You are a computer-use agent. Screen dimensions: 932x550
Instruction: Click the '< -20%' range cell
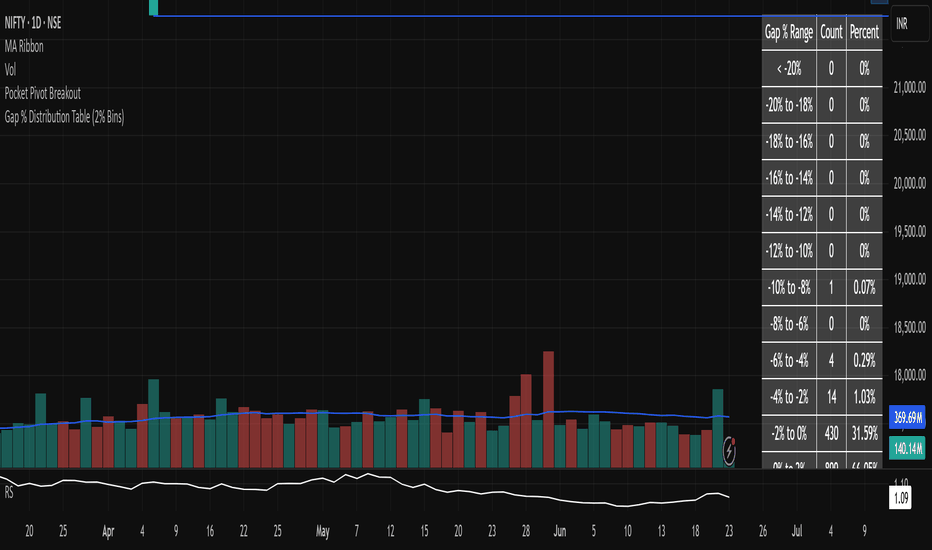pos(789,69)
